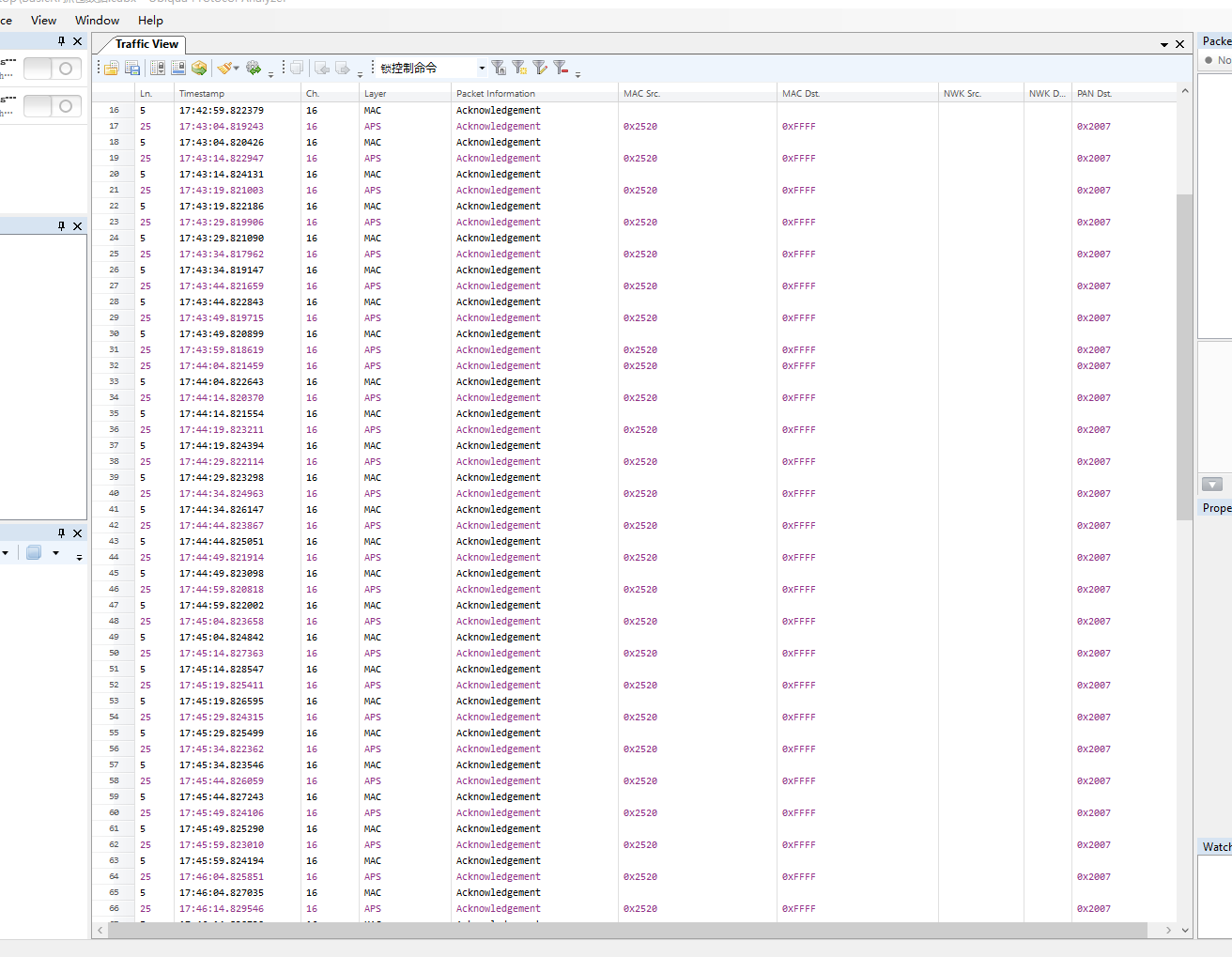
Task: Click the broom clear traffic icon
Action: coord(224,68)
